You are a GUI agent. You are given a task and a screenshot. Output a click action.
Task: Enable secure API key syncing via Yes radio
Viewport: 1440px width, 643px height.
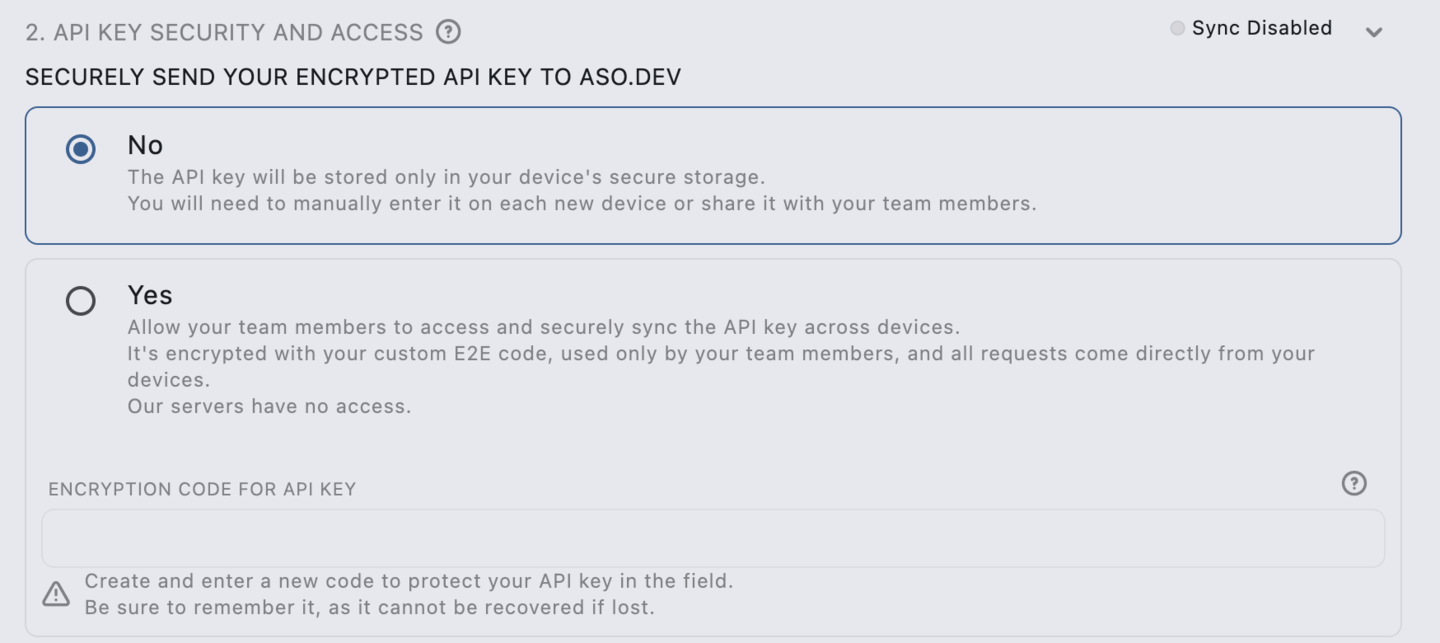[81, 301]
